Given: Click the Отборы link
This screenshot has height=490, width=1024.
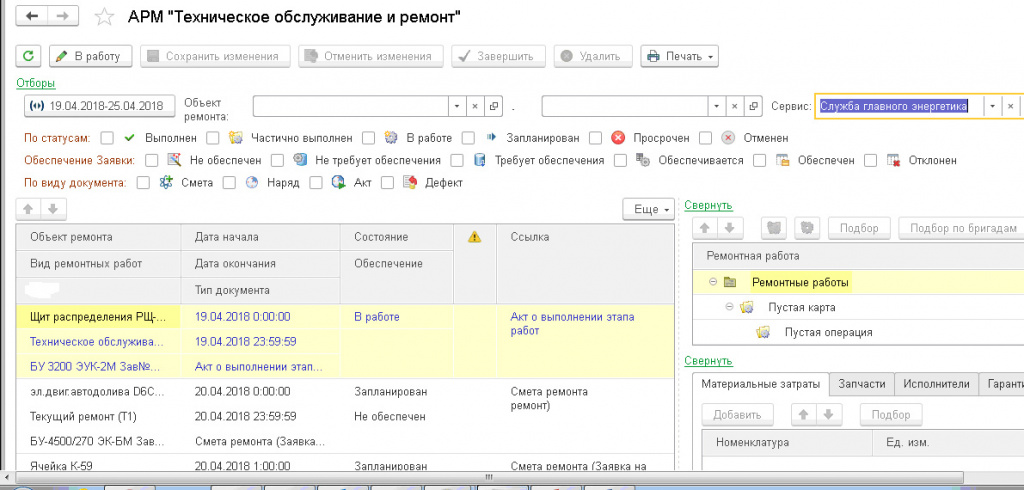Looking at the screenshot, I should (35, 83).
